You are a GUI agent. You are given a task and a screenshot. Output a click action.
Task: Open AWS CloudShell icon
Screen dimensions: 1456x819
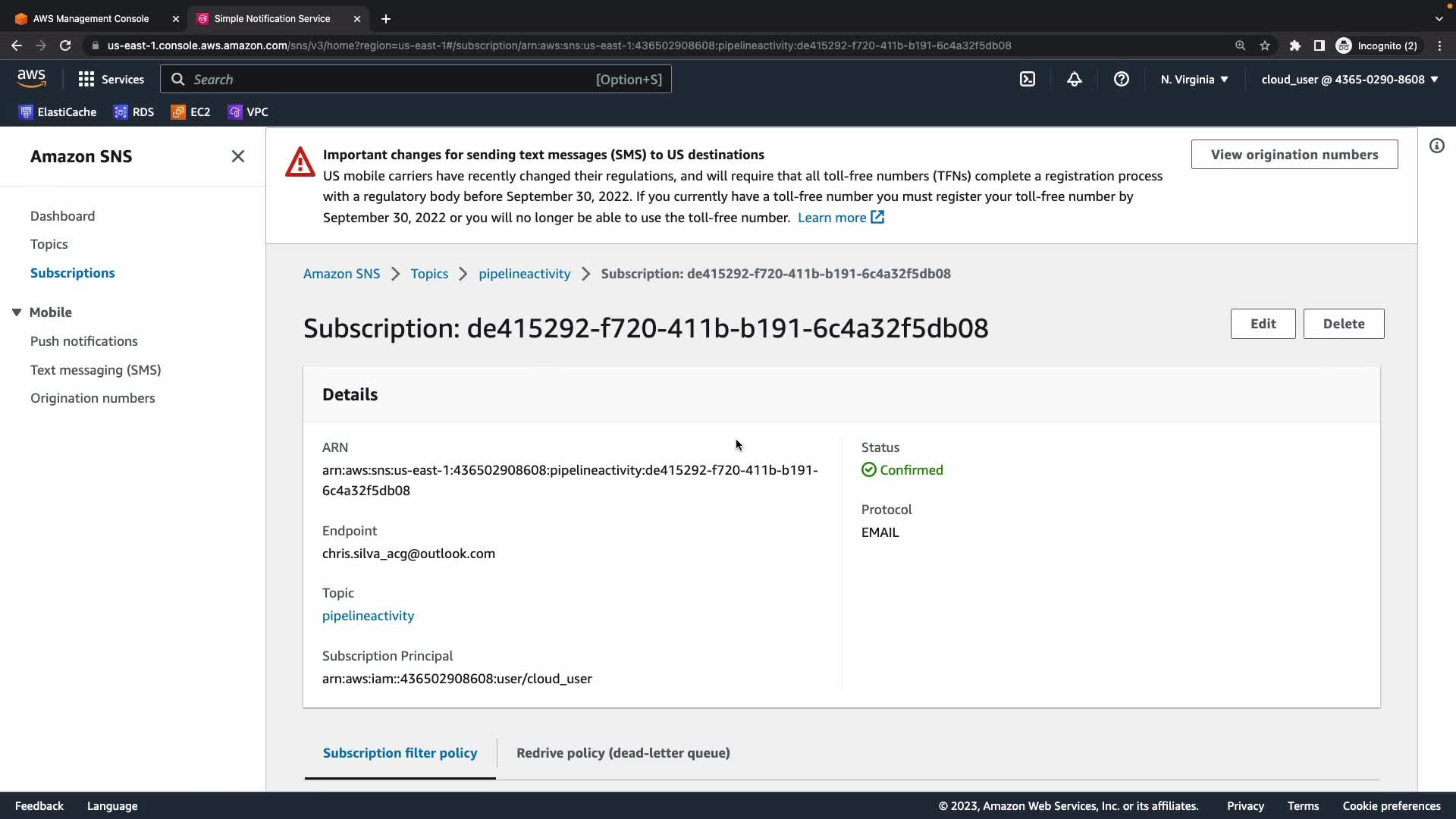coord(1028,79)
